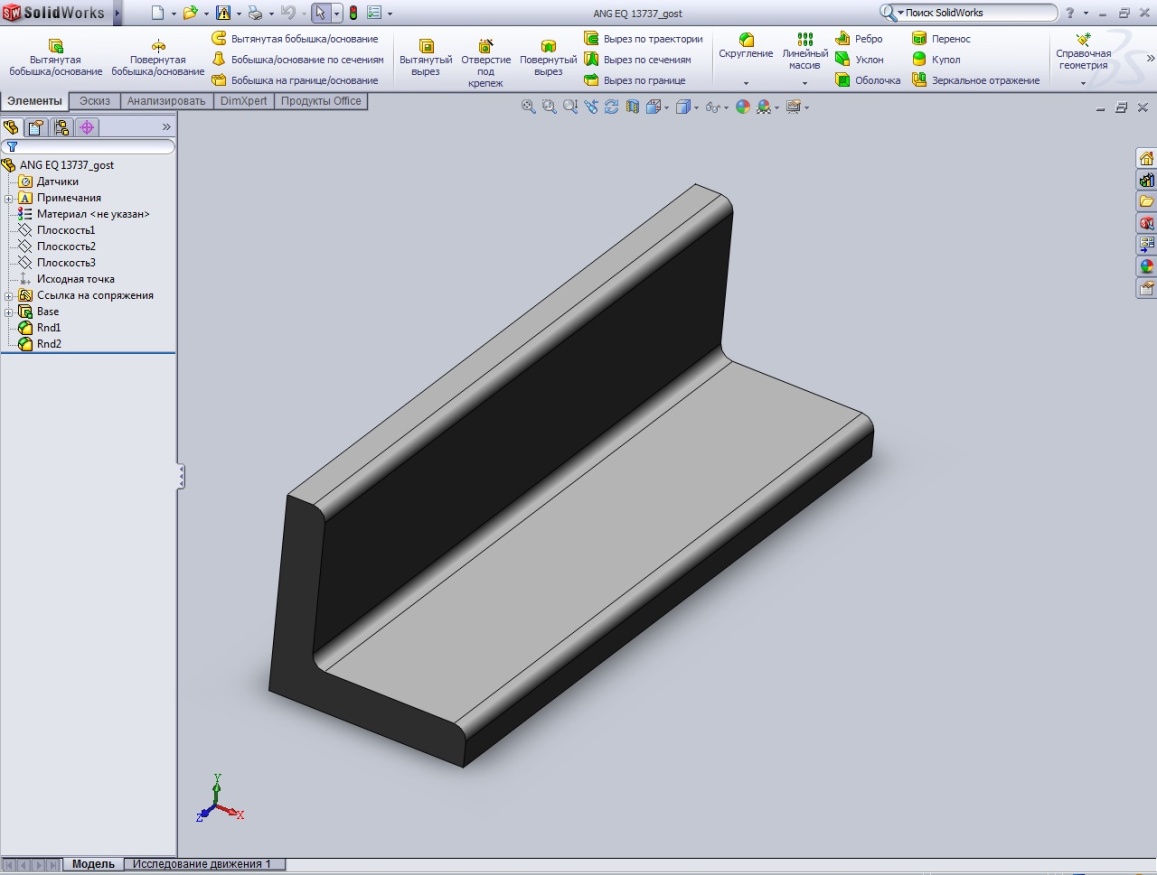Click the Rotate View icon
Screen dimensions: 1157x875
click(612, 107)
